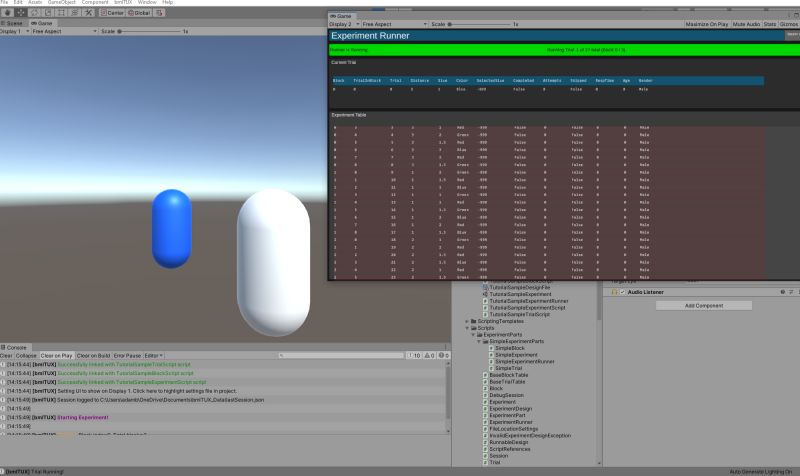Toggle the Audio Listener enabled checkbox
The image size is (800, 476).
pos(622,292)
